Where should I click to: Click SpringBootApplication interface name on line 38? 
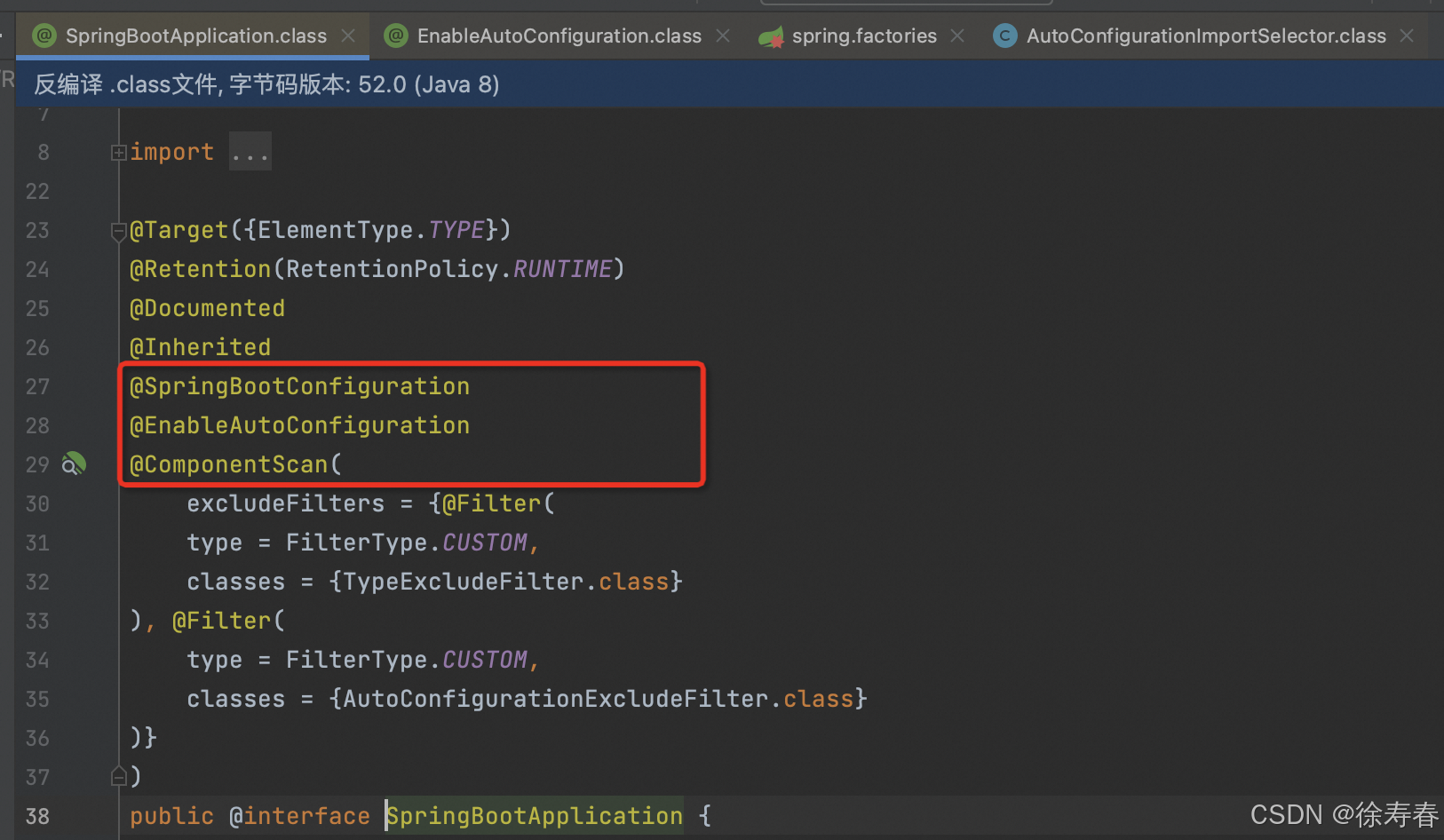pyautogui.click(x=534, y=816)
